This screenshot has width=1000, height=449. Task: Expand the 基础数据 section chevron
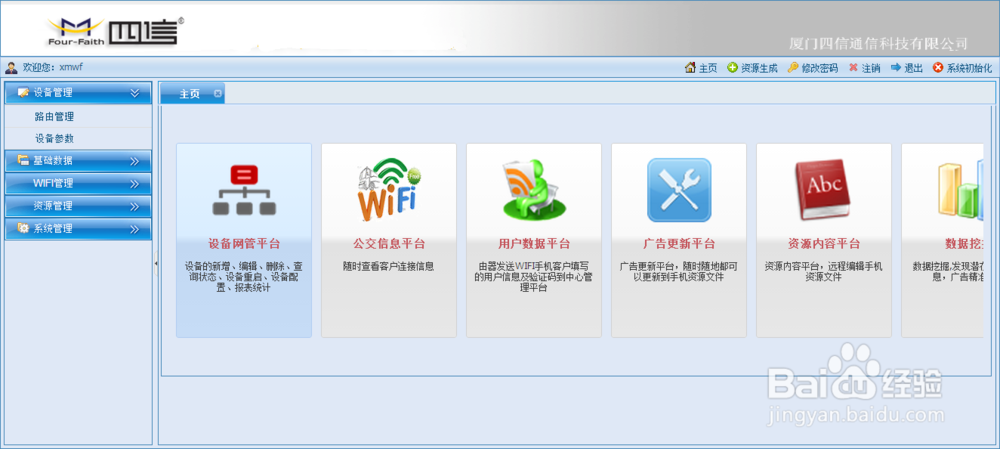tap(135, 161)
